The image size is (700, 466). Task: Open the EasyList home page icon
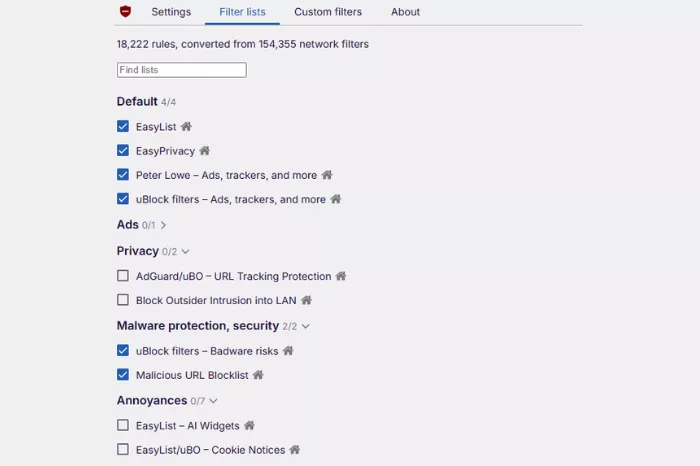tap(186, 126)
